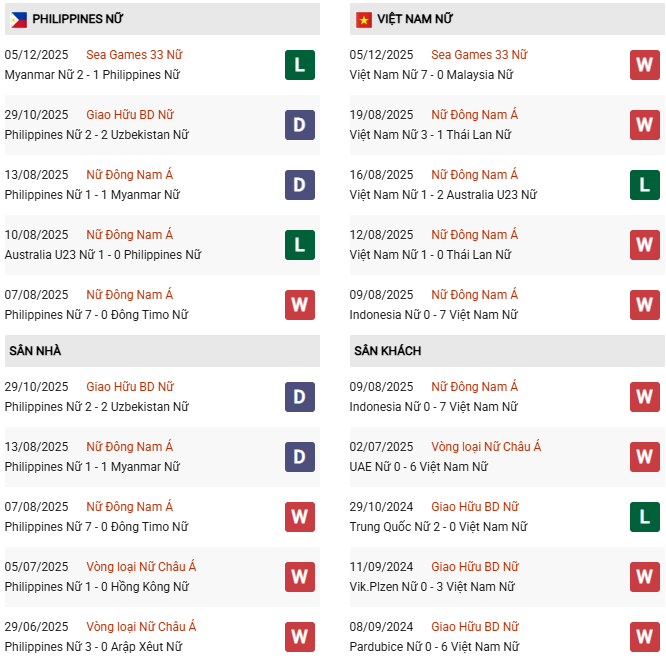Screen dimensions: 666x662
Task: Click the Philippines flag icon
Action: (x=18, y=19)
